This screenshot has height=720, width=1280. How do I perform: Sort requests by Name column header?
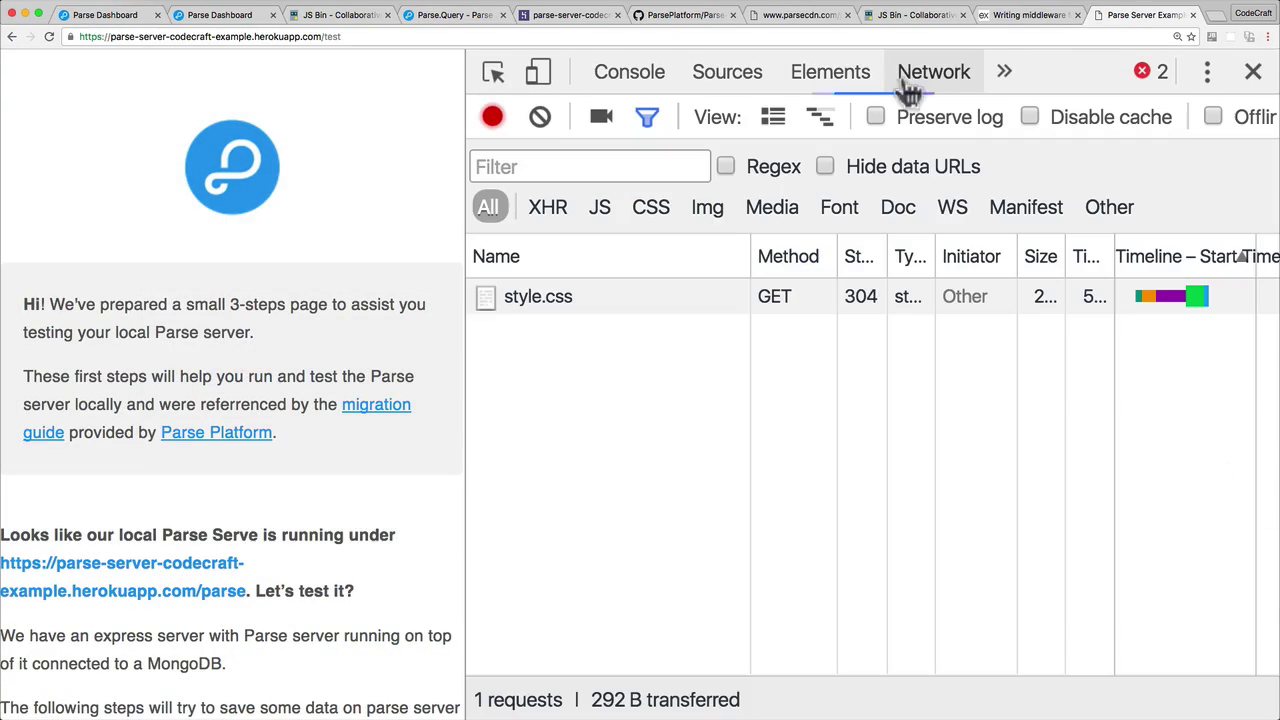pos(608,257)
